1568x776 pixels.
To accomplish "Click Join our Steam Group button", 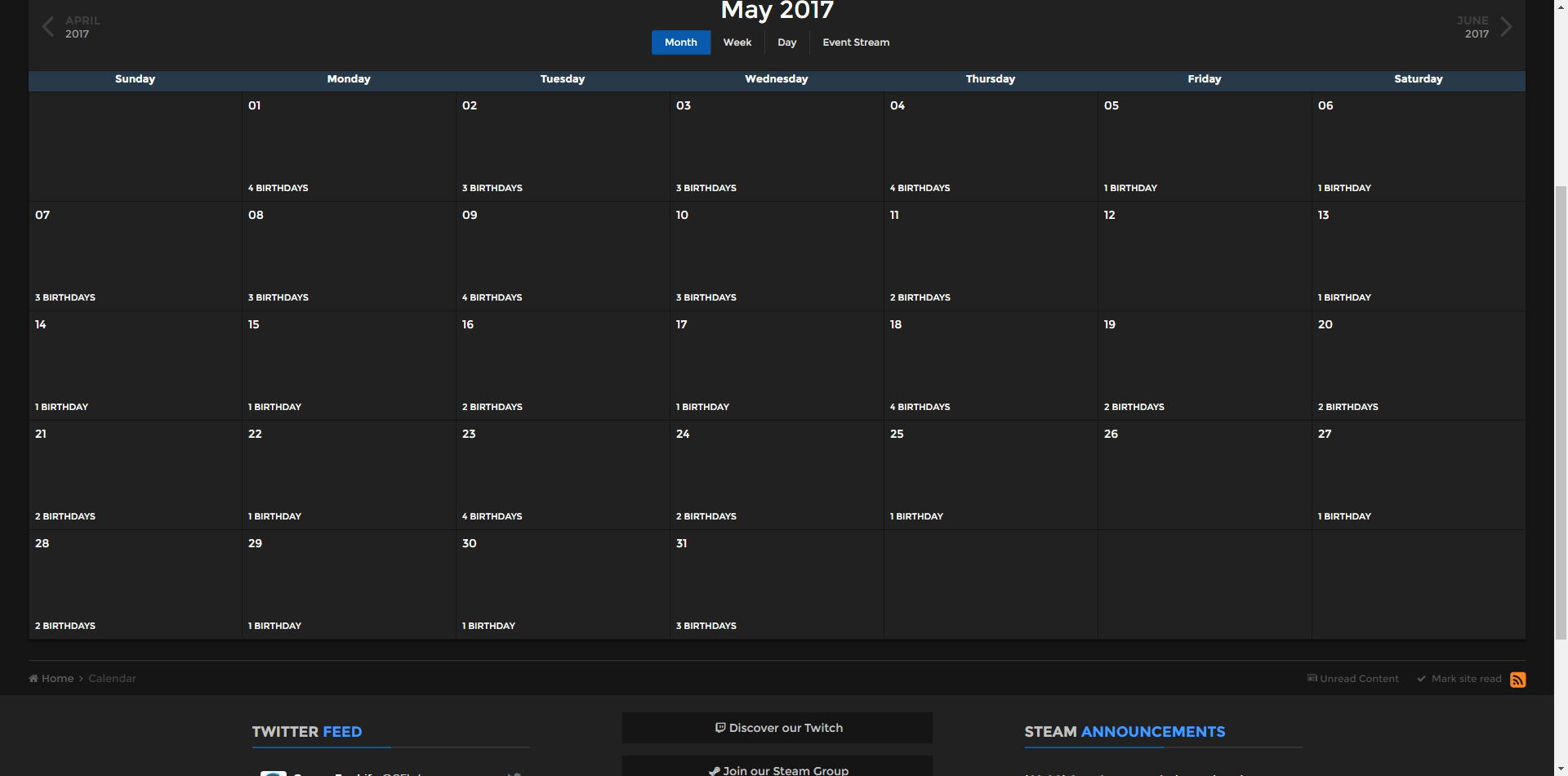I will pyautogui.click(x=777, y=768).
